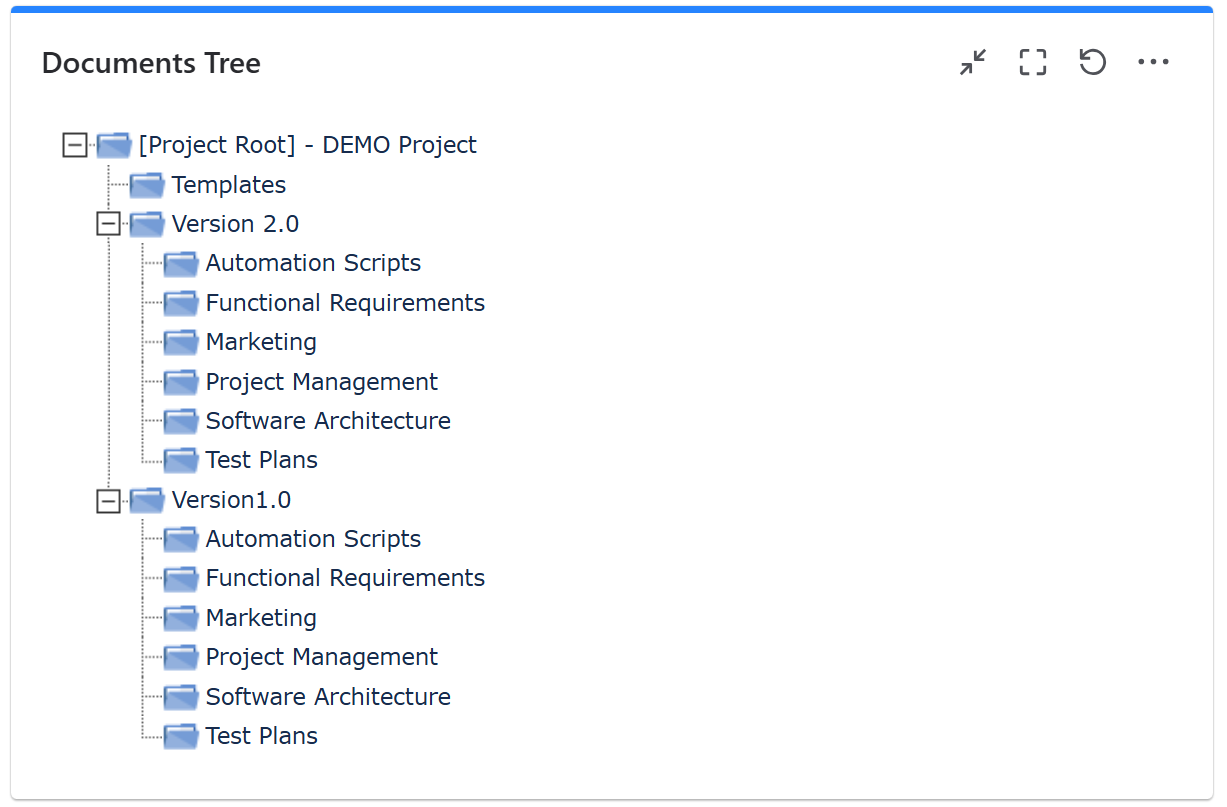Click the Version 2.0 folder icon
The width and height of the screenshot is (1227, 807).
pos(147,224)
